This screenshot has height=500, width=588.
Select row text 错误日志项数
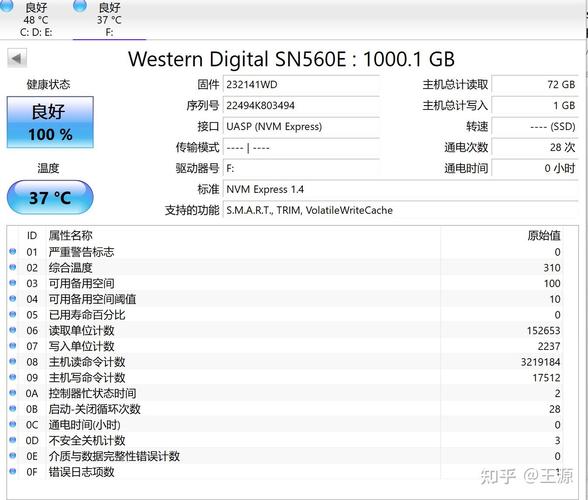tap(81, 472)
